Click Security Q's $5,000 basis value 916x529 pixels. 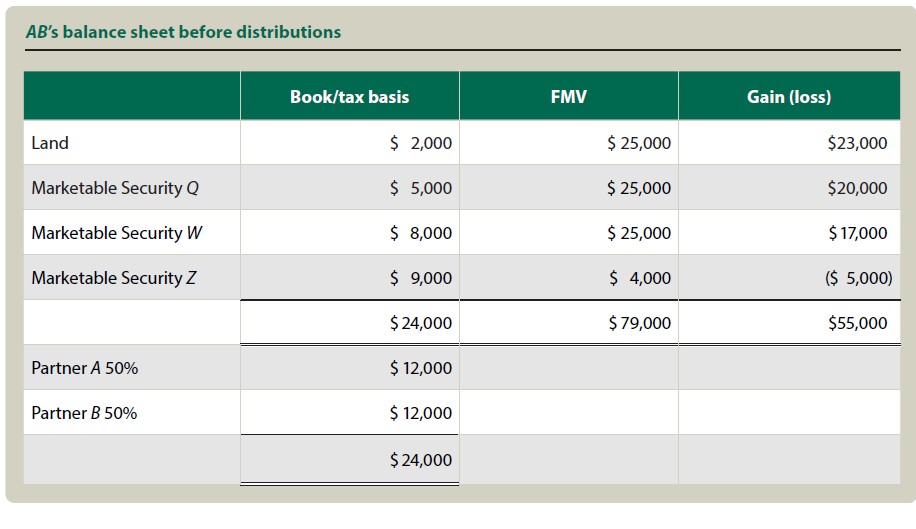point(421,188)
